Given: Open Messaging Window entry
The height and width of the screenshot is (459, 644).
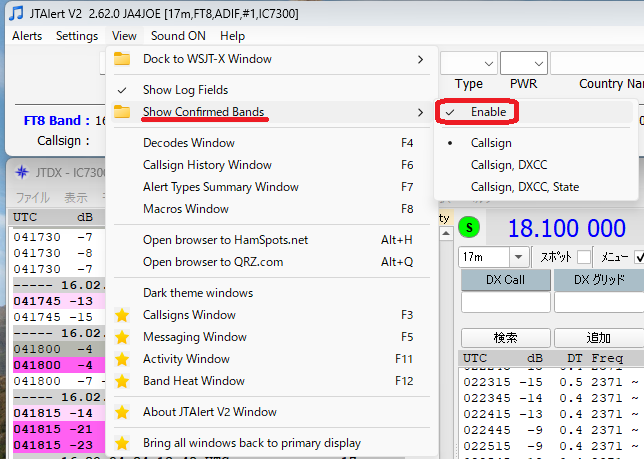Looking at the screenshot, I should click(271, 337).
